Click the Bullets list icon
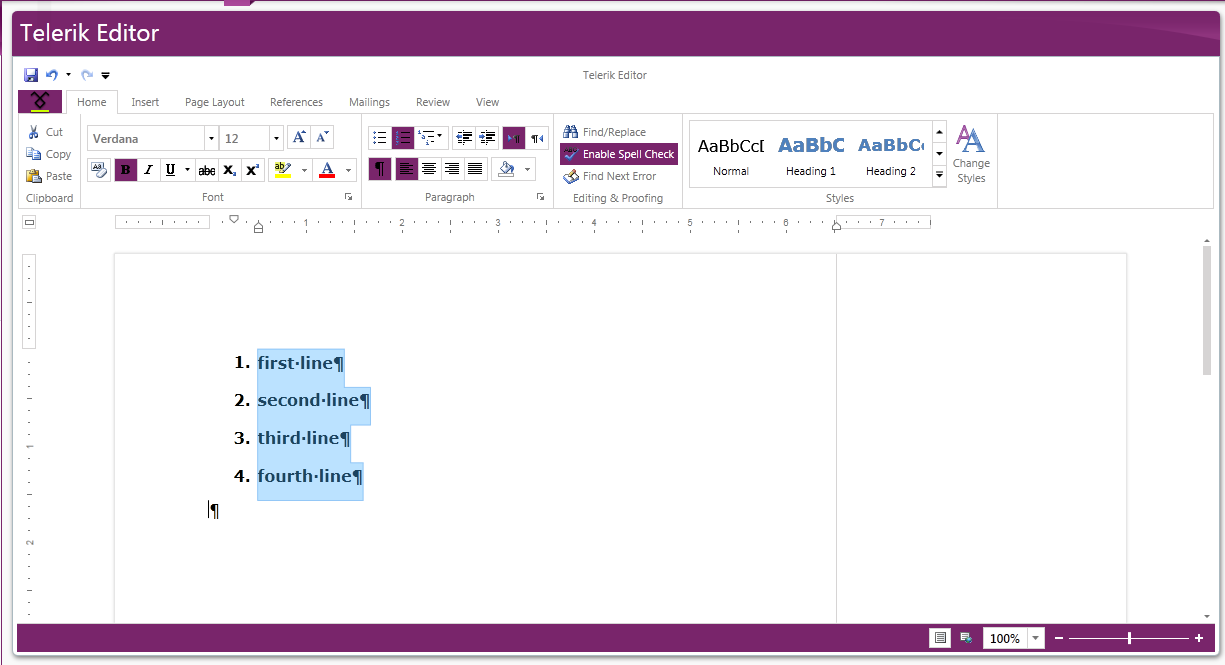 pyautogui.click(x=379, y=137)
